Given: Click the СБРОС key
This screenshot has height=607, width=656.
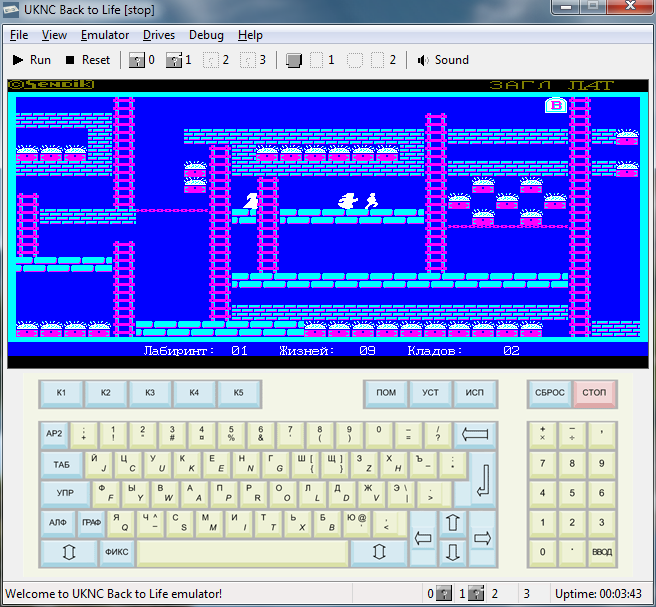Looking at the screenshot, I should coord(550,393).
